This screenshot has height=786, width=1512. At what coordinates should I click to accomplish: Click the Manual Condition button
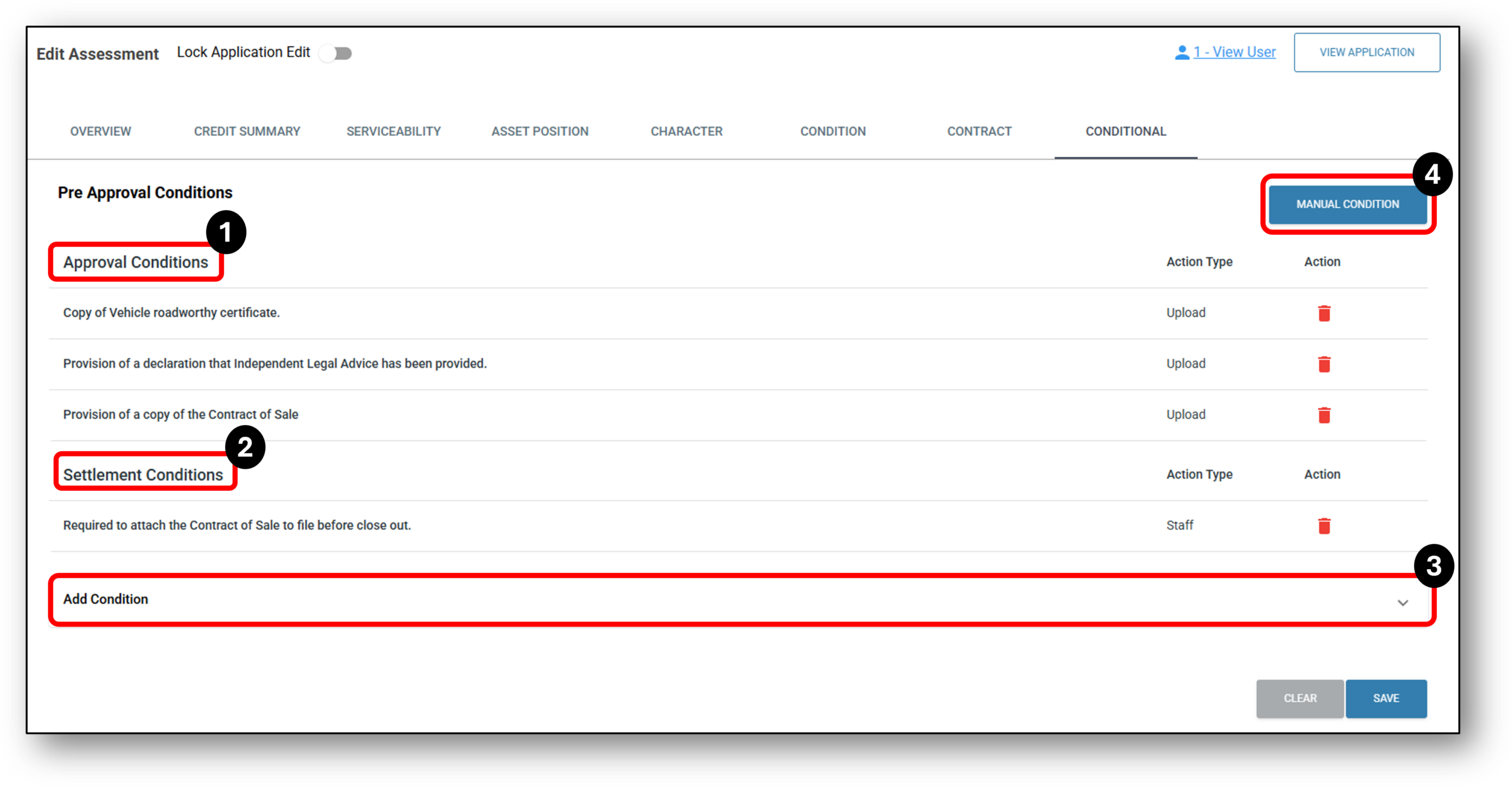(1348, 204)
